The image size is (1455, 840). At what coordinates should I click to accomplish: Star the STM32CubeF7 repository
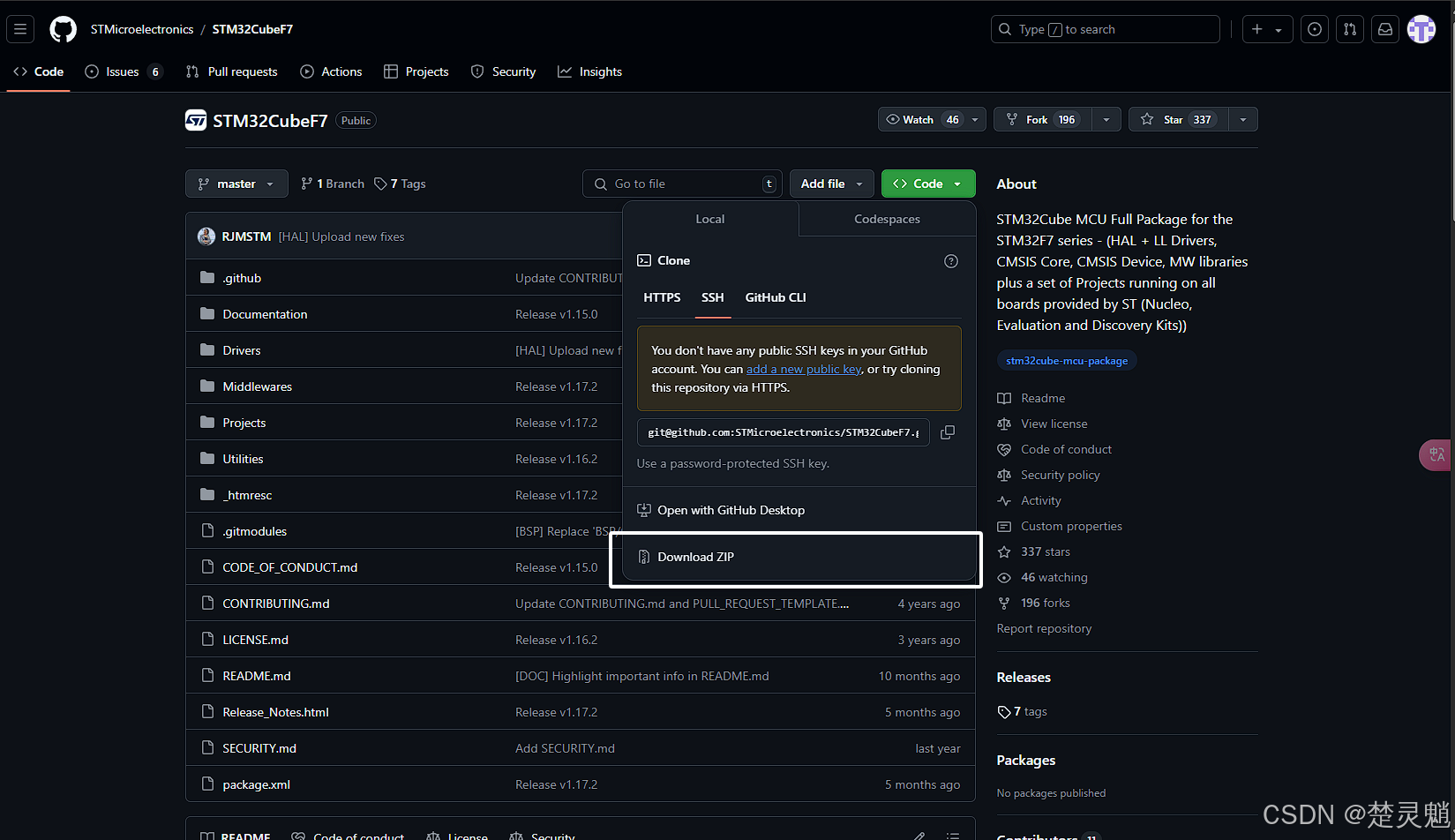pyautogui.click(x=1178, y=119)
